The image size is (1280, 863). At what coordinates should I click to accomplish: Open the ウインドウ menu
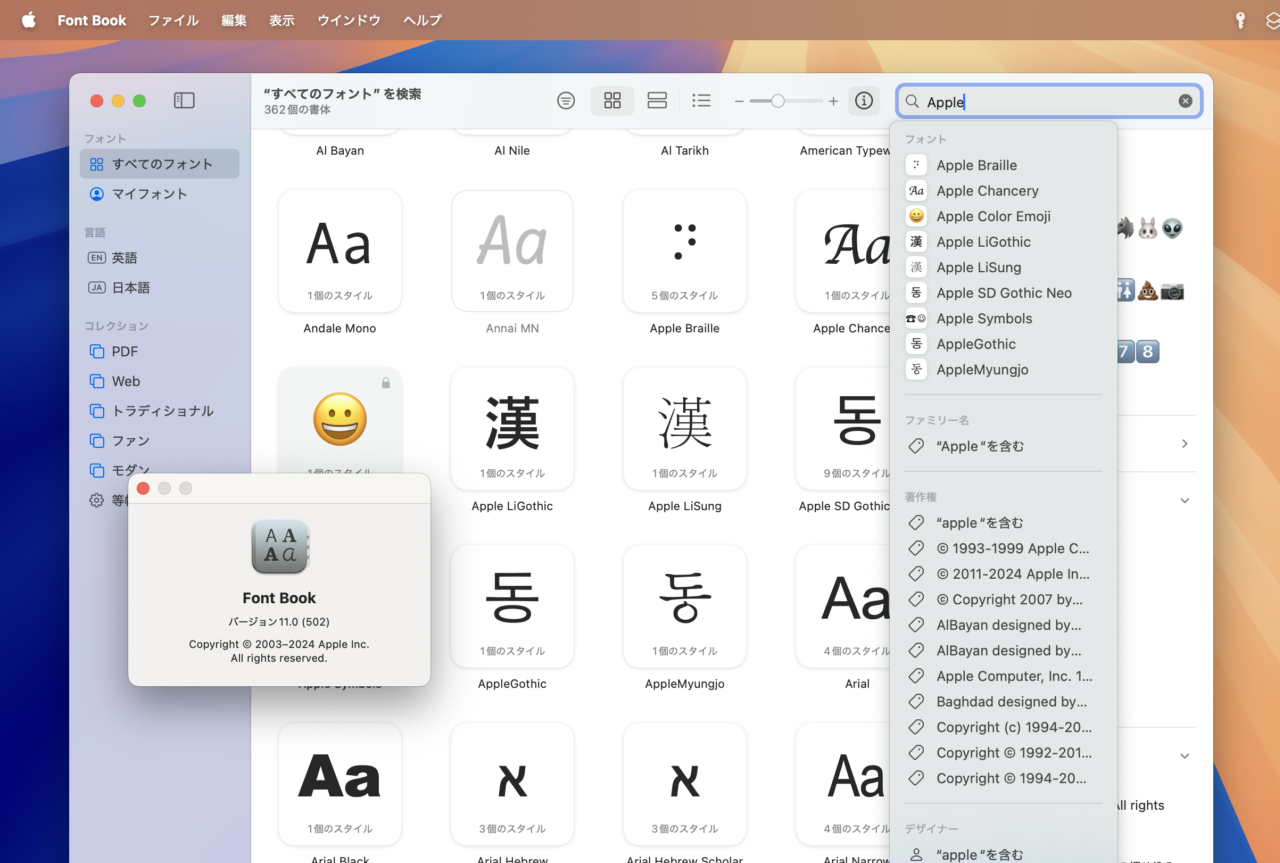coord(349,20)
